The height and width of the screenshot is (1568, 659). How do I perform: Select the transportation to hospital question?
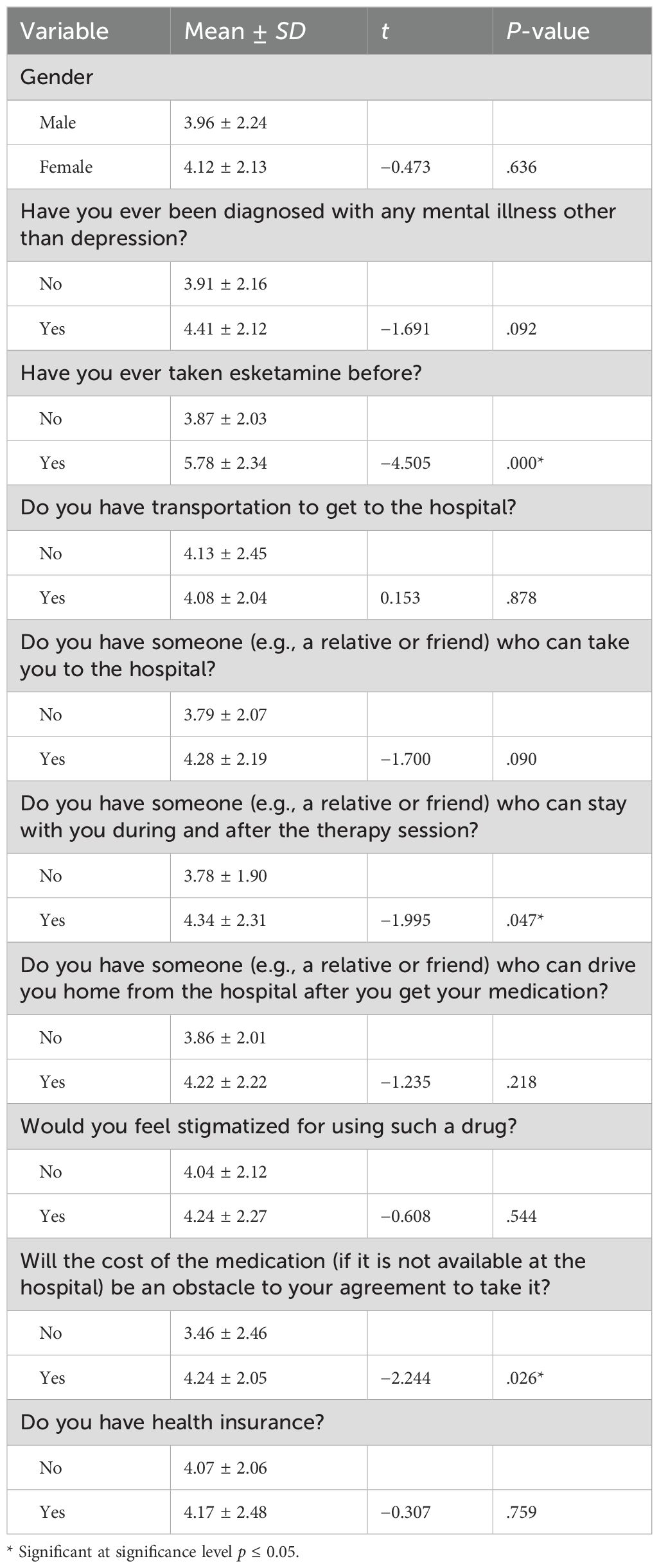(268, 507)
